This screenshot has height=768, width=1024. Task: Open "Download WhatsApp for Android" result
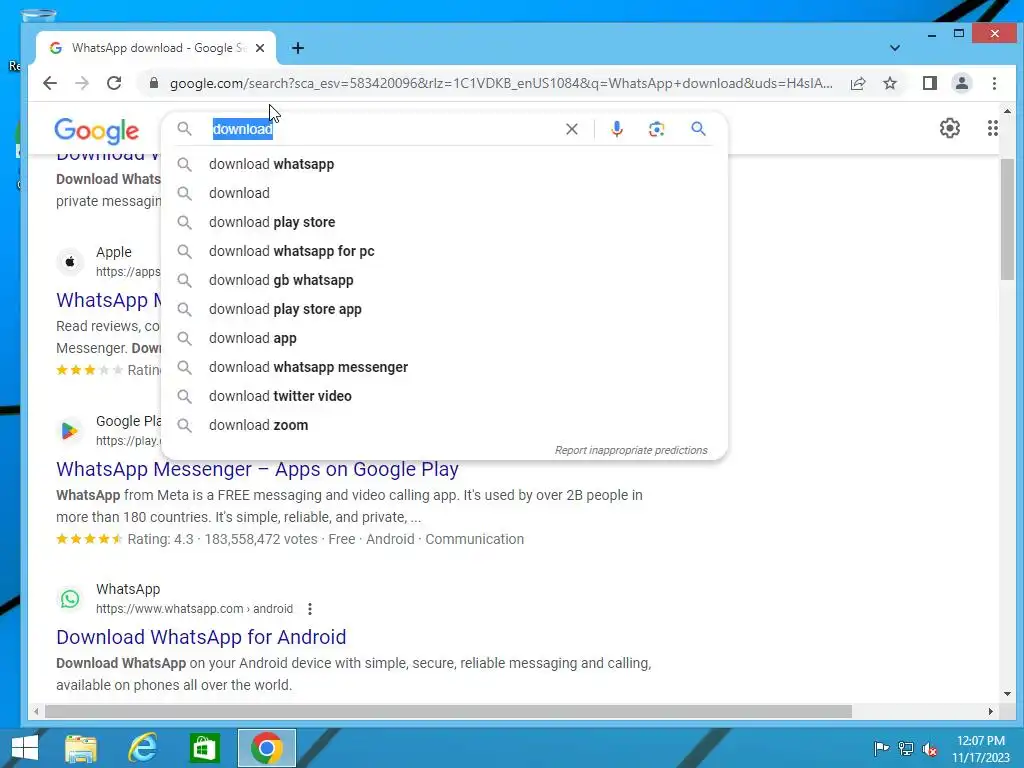(201, 637)
